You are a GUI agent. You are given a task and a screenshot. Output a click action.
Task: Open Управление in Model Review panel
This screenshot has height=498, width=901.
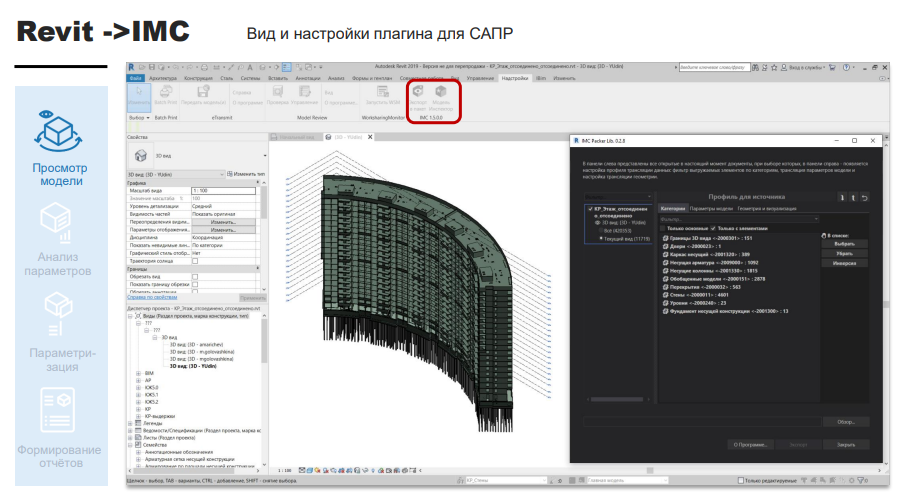tap(305, 92)
